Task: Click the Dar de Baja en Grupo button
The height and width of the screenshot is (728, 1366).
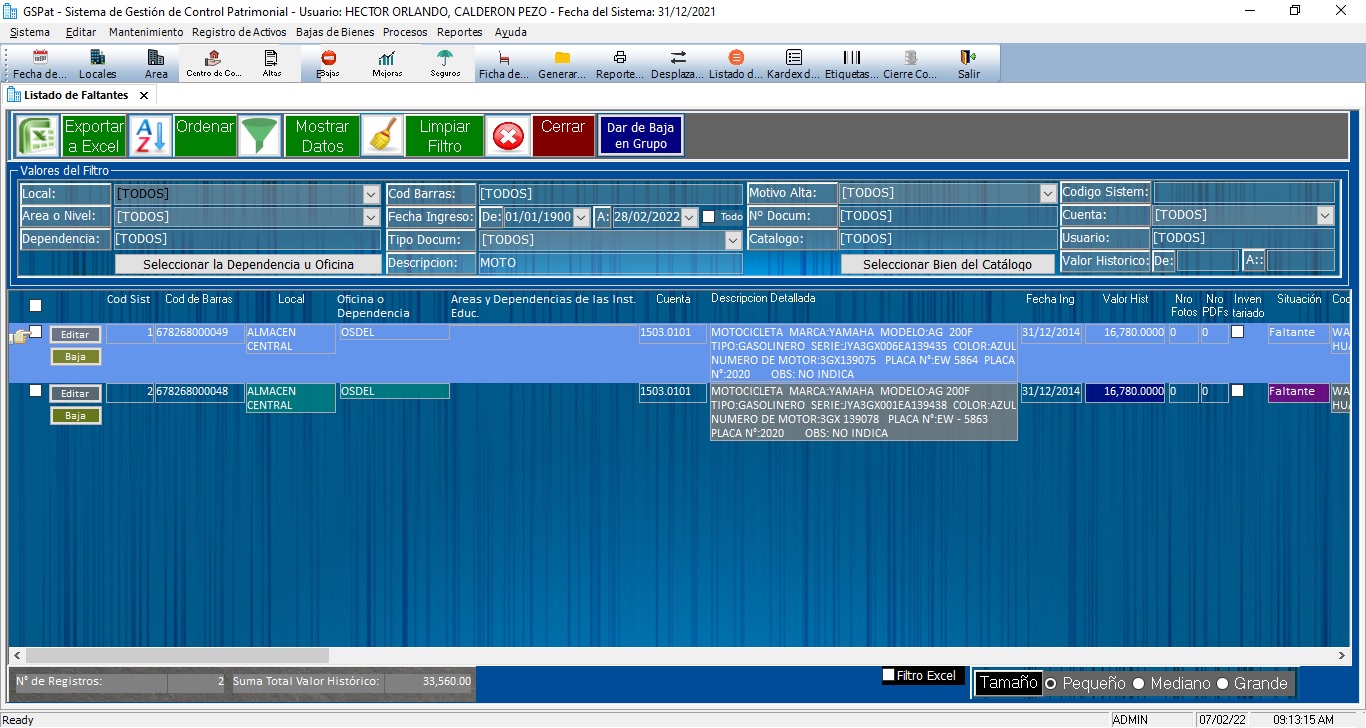Action: (640, 136)
